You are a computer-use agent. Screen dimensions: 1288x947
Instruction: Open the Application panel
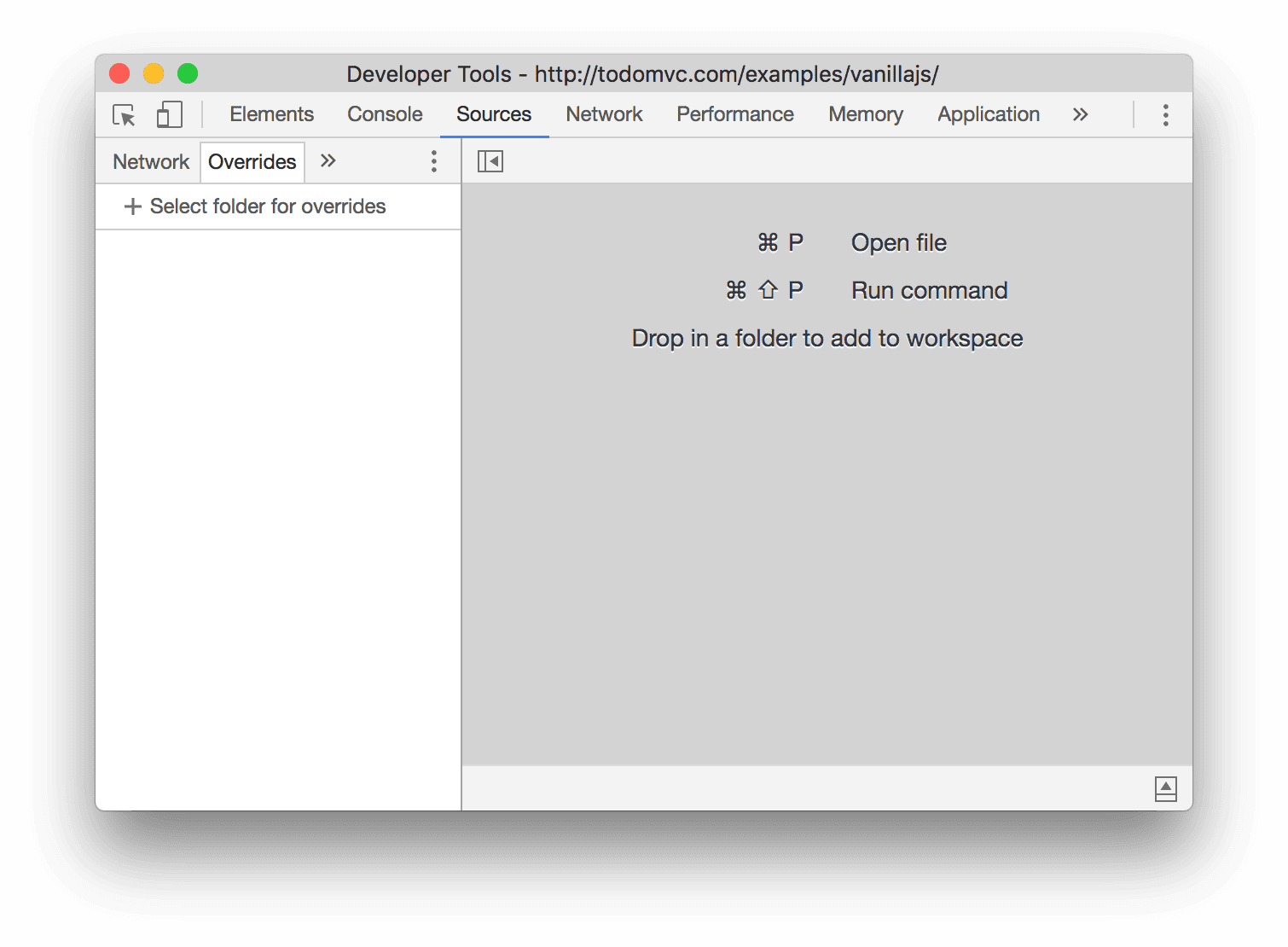click(x=988, y=114)
